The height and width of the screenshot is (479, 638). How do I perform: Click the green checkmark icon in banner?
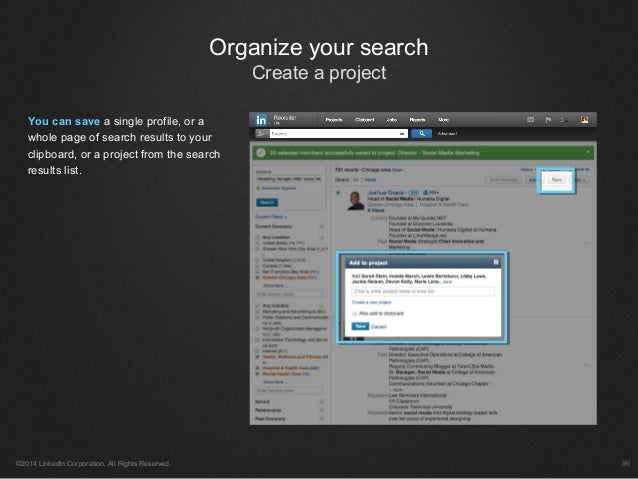point(261,153)
